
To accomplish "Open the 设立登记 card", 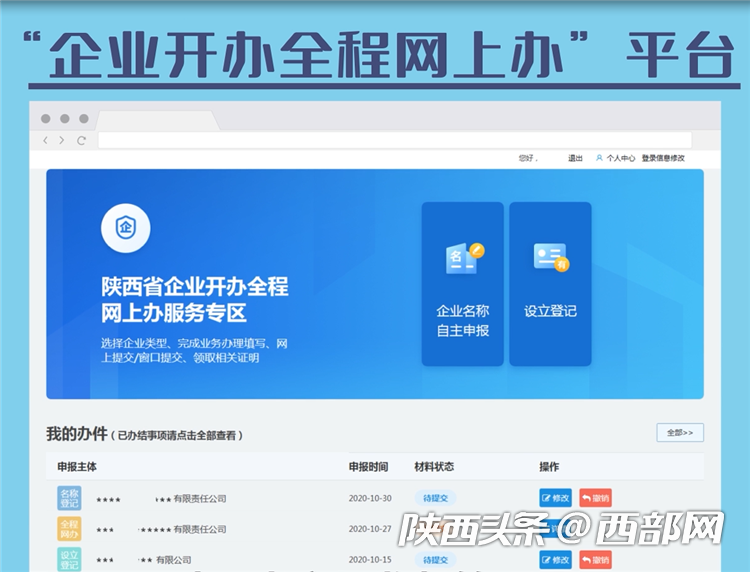I will tap(550, 284).
